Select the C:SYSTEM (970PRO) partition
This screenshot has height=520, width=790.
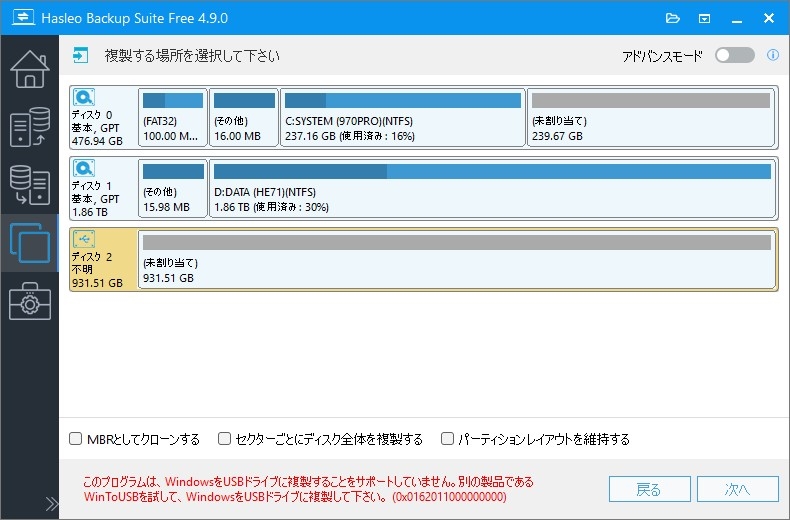pyautogui.click(x=403, y=117)
